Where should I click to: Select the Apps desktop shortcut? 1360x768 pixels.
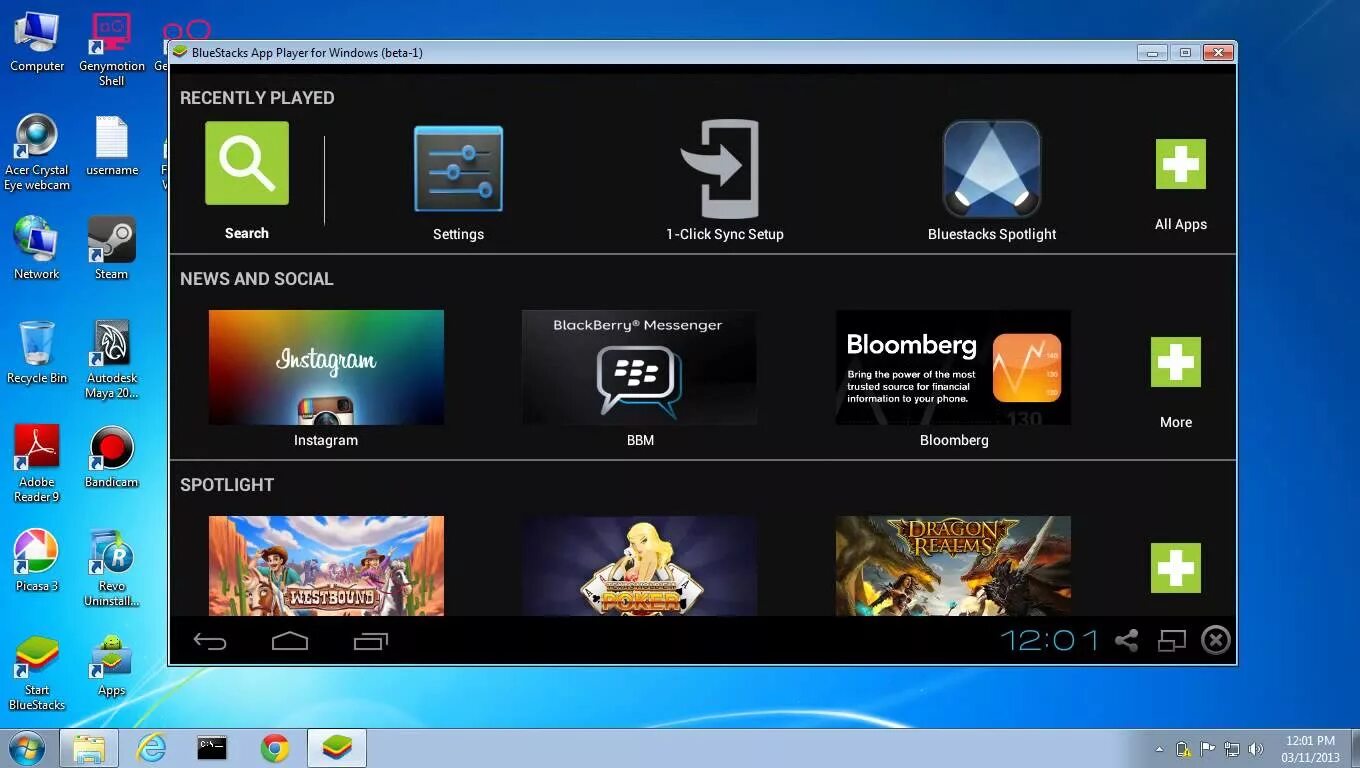click(x=111, y=664)
